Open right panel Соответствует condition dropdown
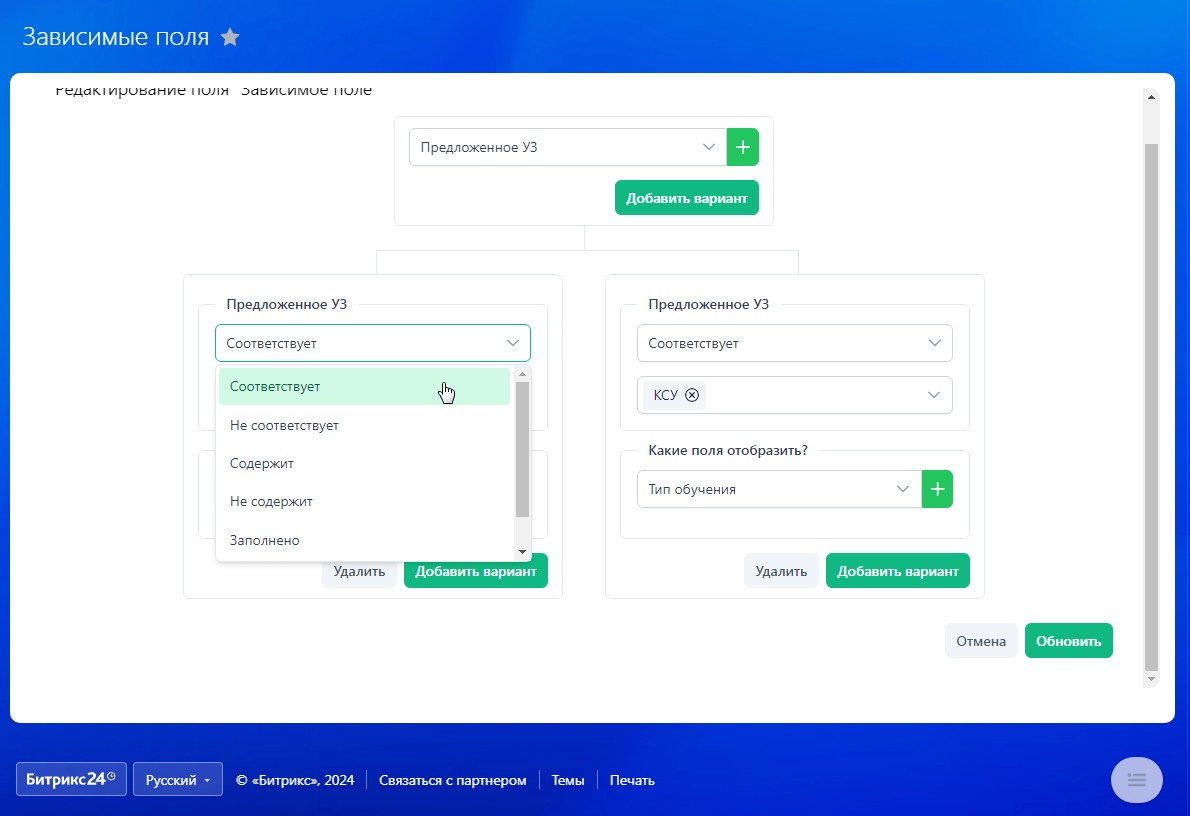 (794, 343)
